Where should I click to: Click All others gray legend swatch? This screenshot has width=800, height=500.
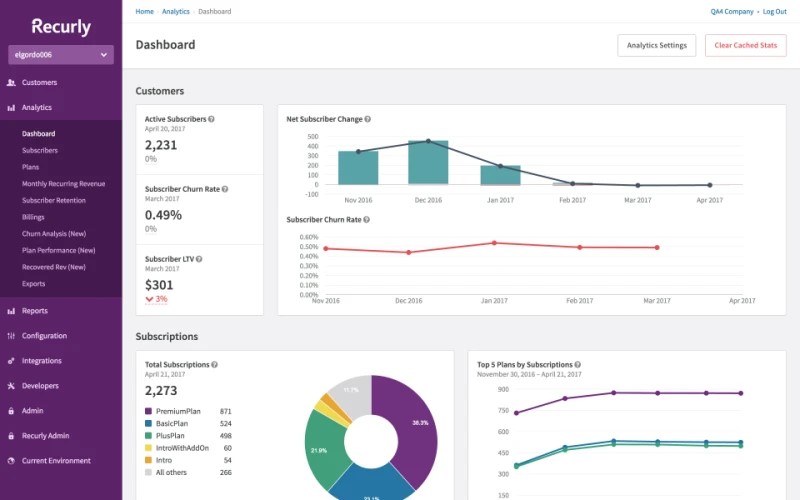tap(148, 472)
